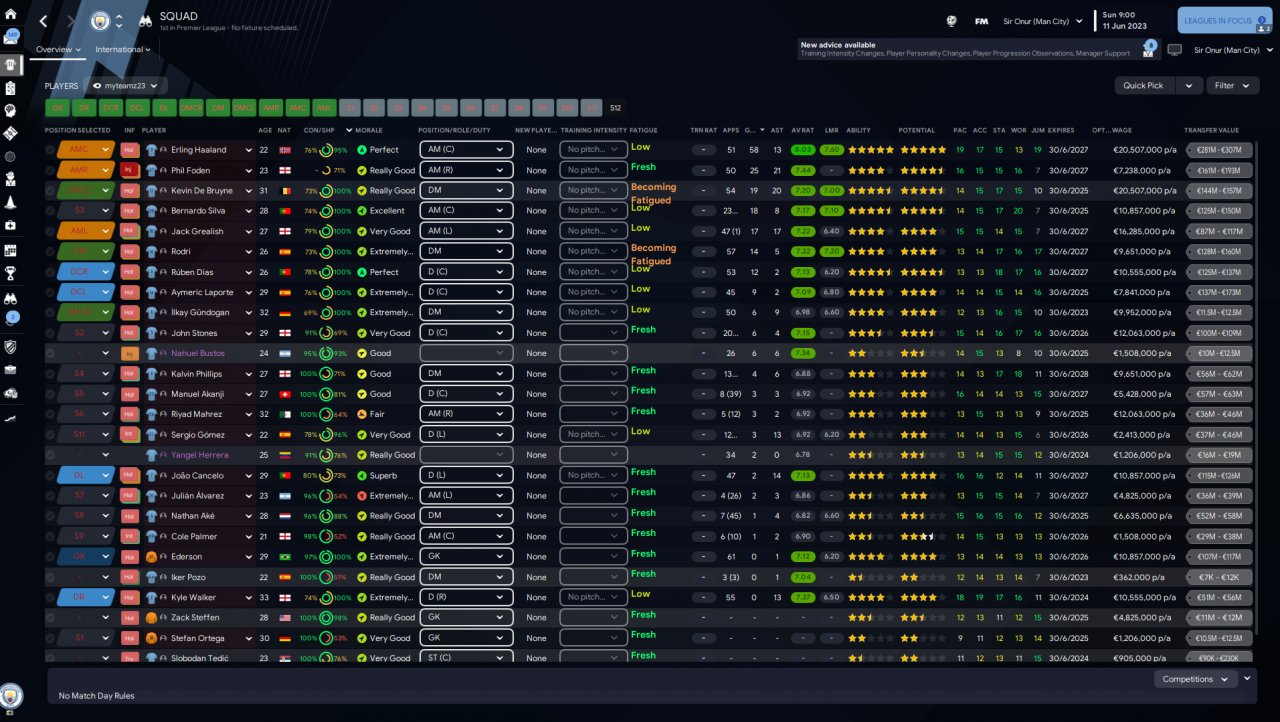Click Haaland's transfer value button
Image resolution: width=1280 pixels, height=722 pixels.
(1218, 150)
